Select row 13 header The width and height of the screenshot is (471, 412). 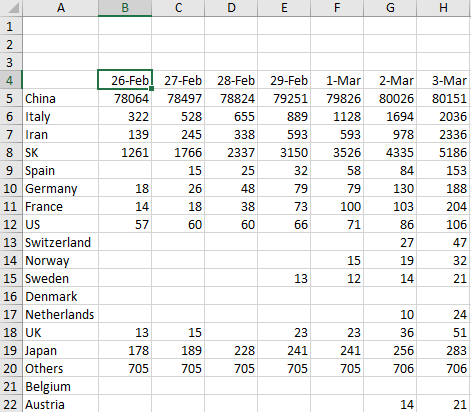10,242
